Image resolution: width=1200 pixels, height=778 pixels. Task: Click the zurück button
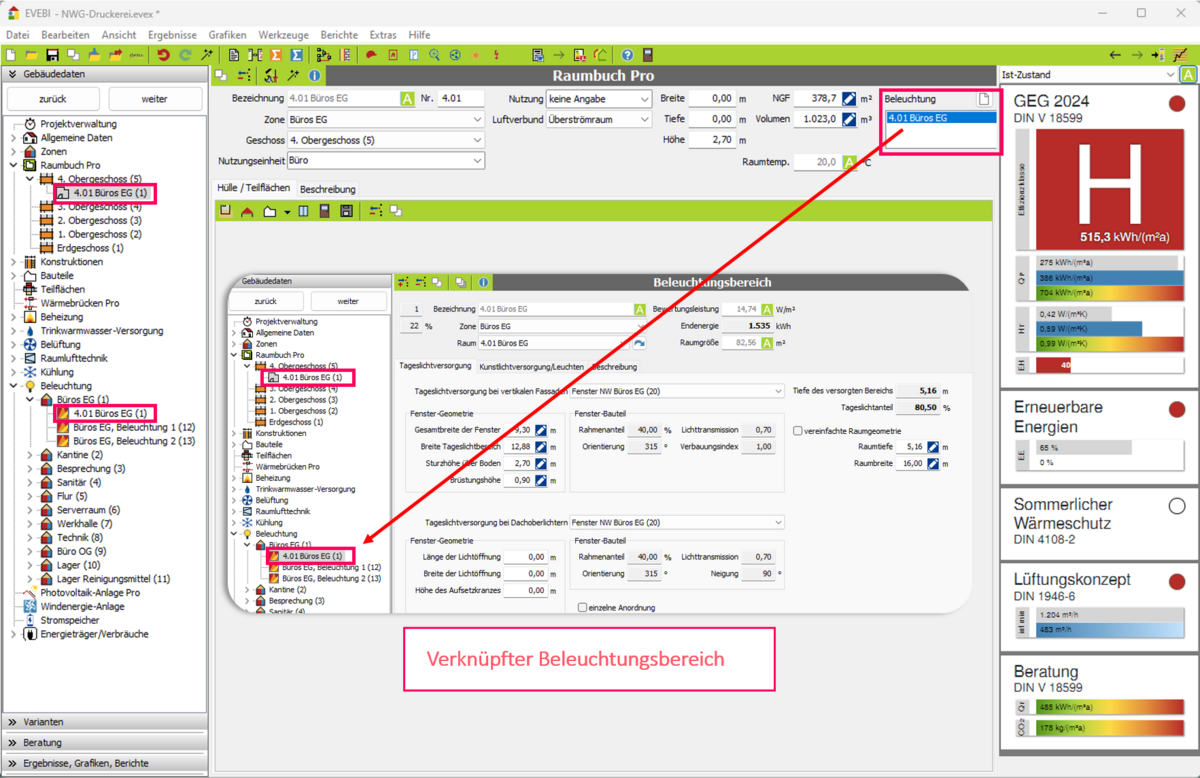(x=53, y=99)
